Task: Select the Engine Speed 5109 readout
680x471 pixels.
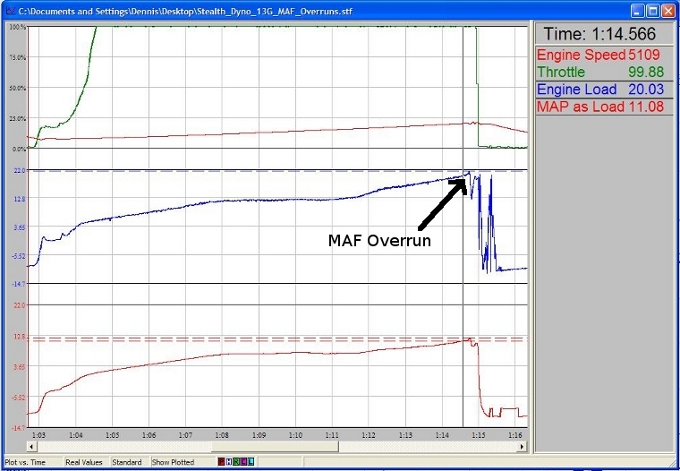Action: (x=604, y=55)
